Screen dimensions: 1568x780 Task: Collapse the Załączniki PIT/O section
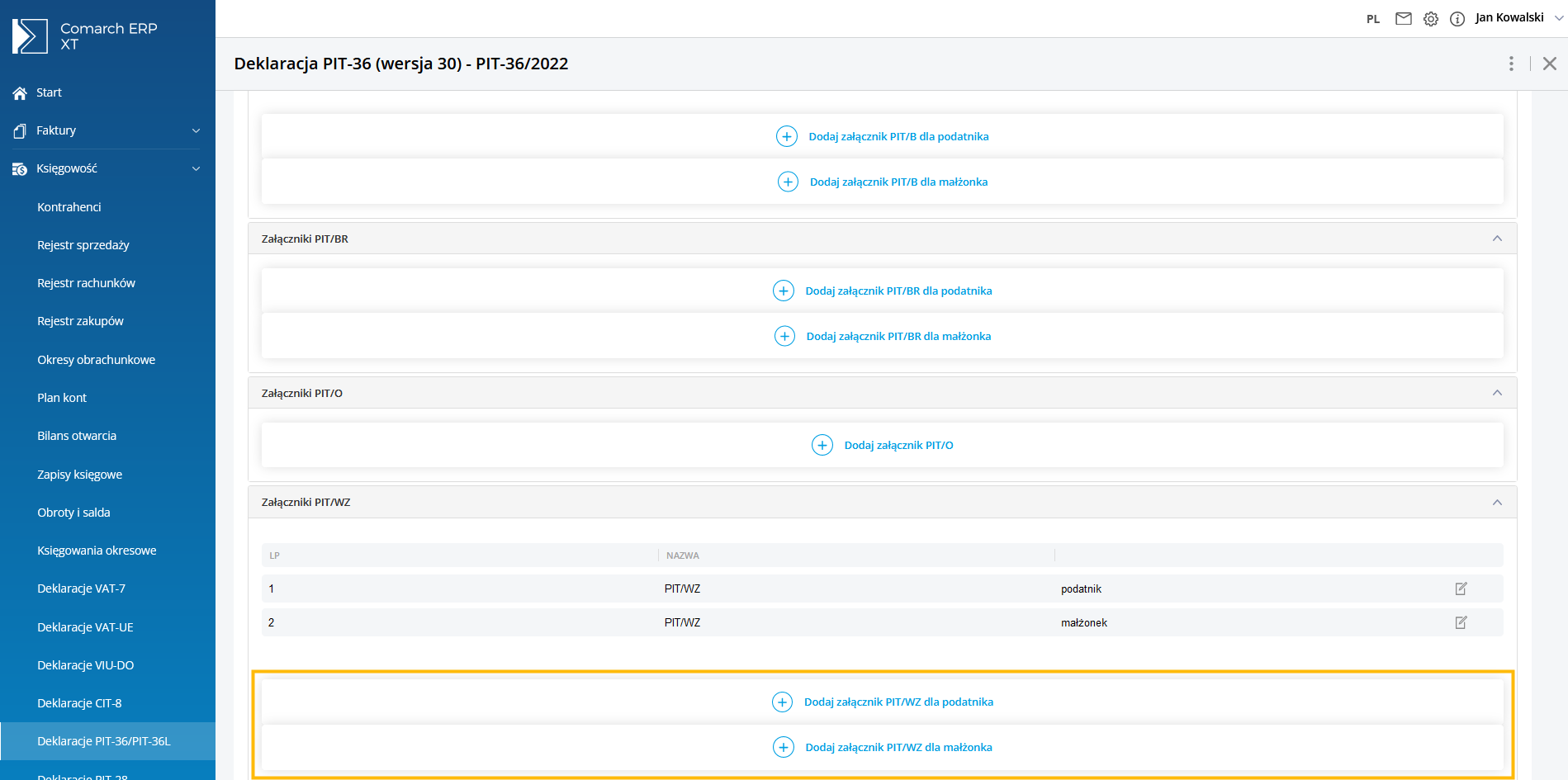click(x=1496, y=393)
